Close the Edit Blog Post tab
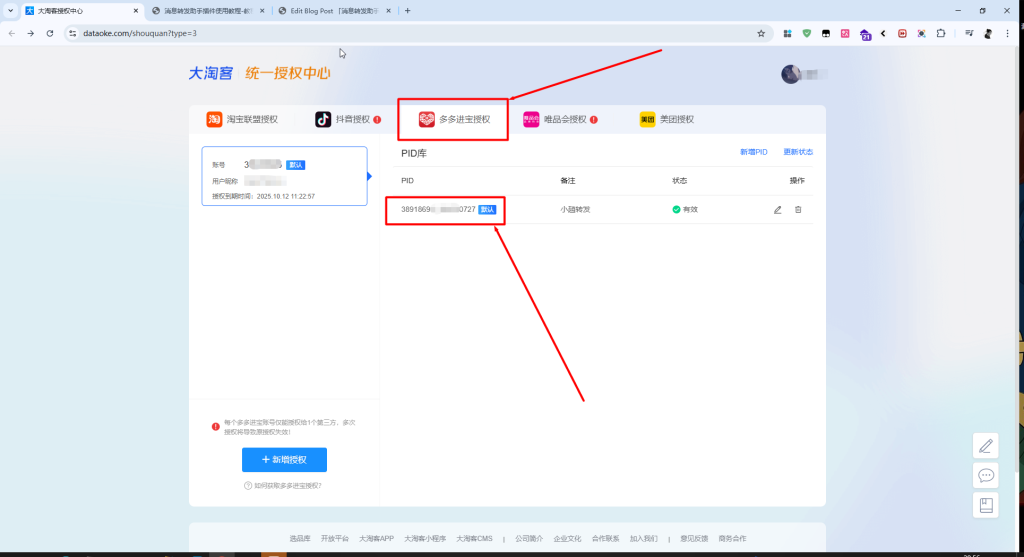The width and height of the screenshot is (1024, 557). click(x=389, y=10)
